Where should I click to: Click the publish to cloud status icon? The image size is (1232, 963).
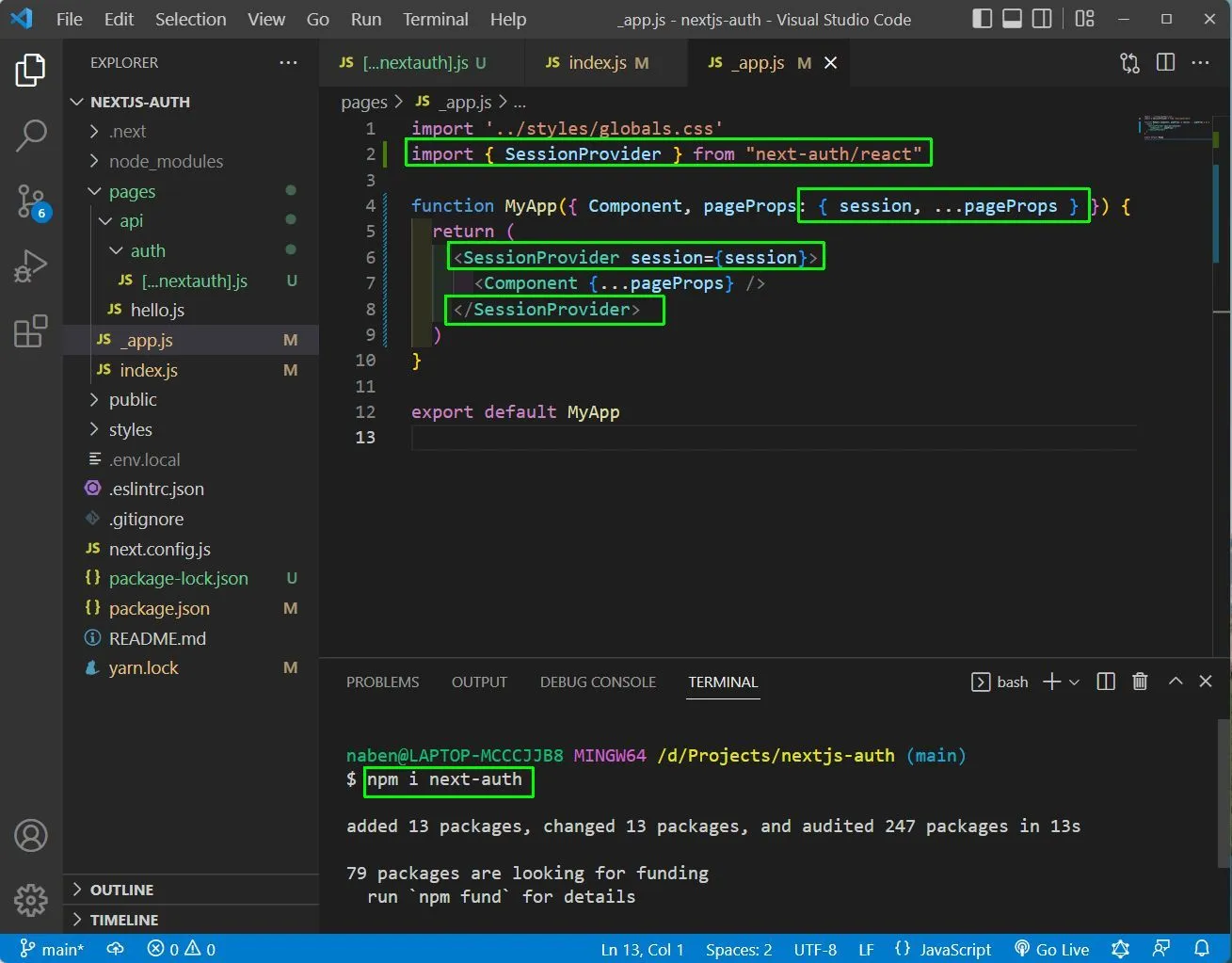(x=115, y=949)
